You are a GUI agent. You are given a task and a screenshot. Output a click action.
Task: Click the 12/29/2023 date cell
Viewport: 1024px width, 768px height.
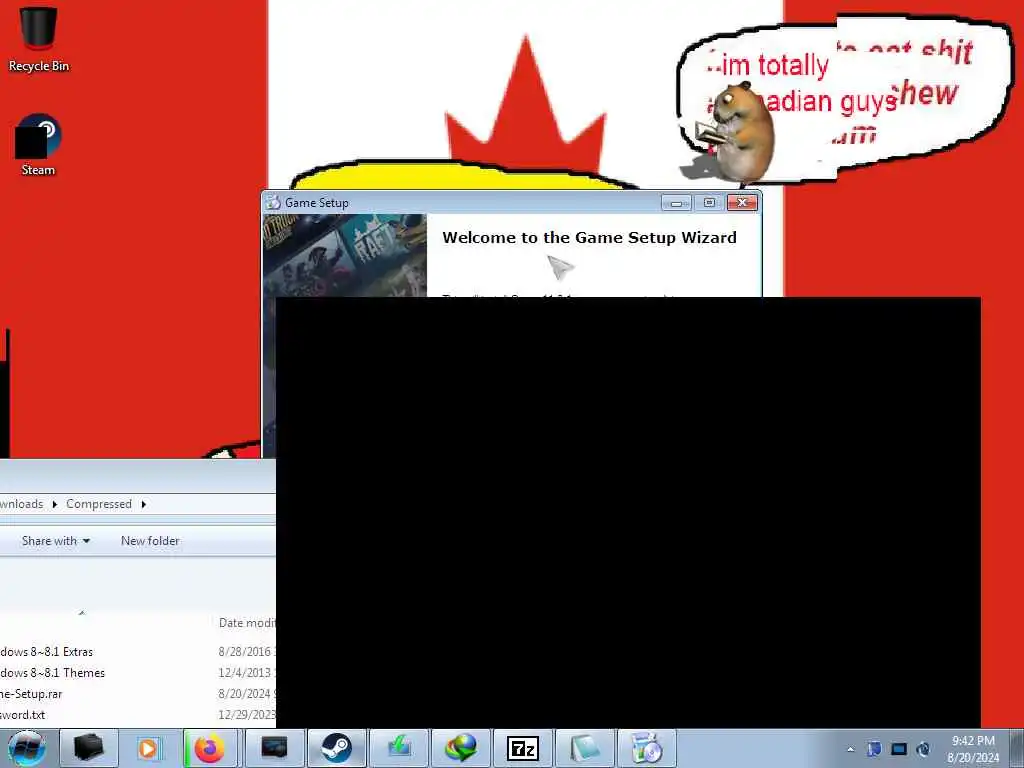pyautogui.click(x=246, y=714)
